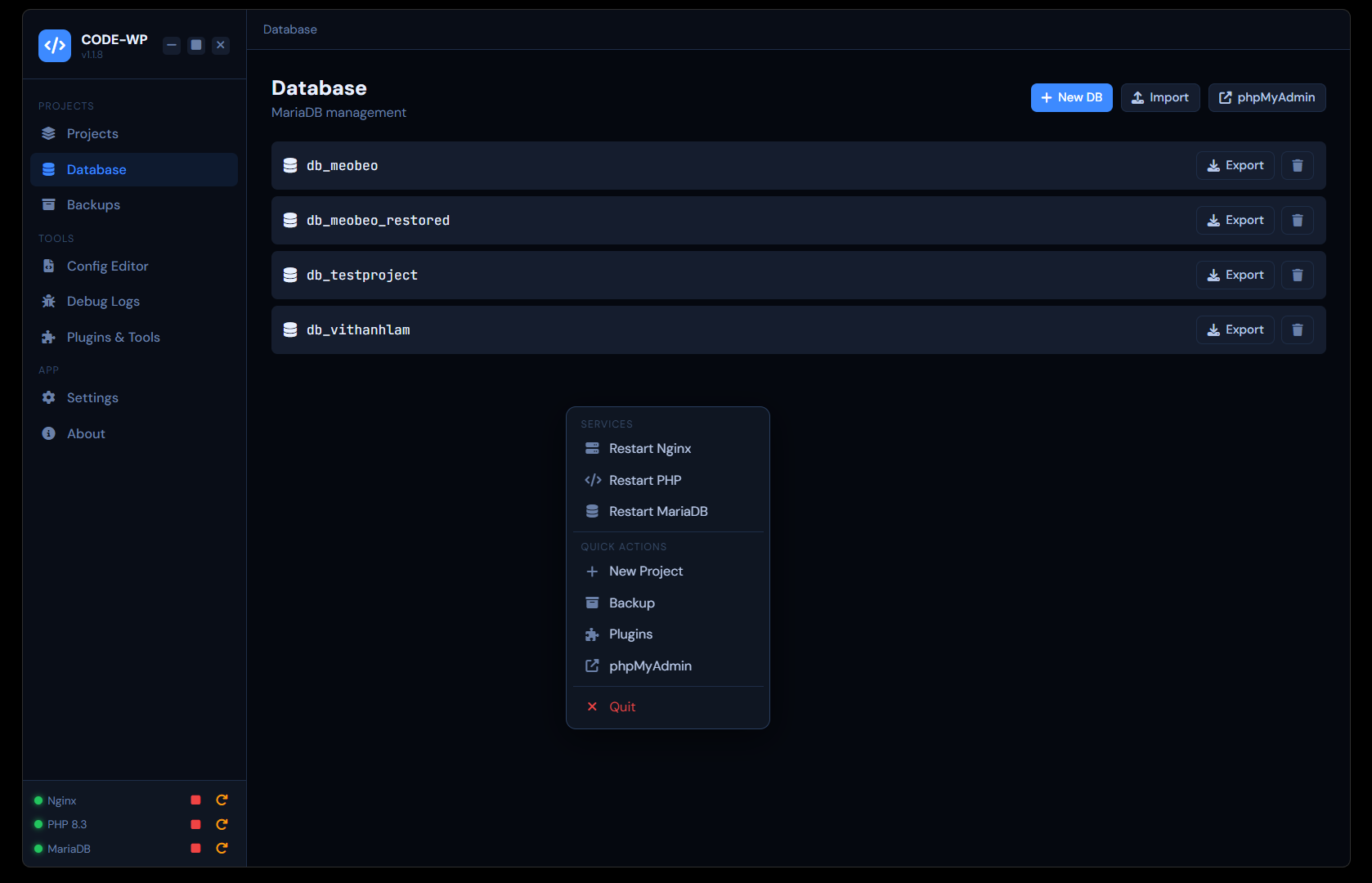Create a database with New DB button
The width and height of the screenshot is (1372, 883).
pos(1071,98)
